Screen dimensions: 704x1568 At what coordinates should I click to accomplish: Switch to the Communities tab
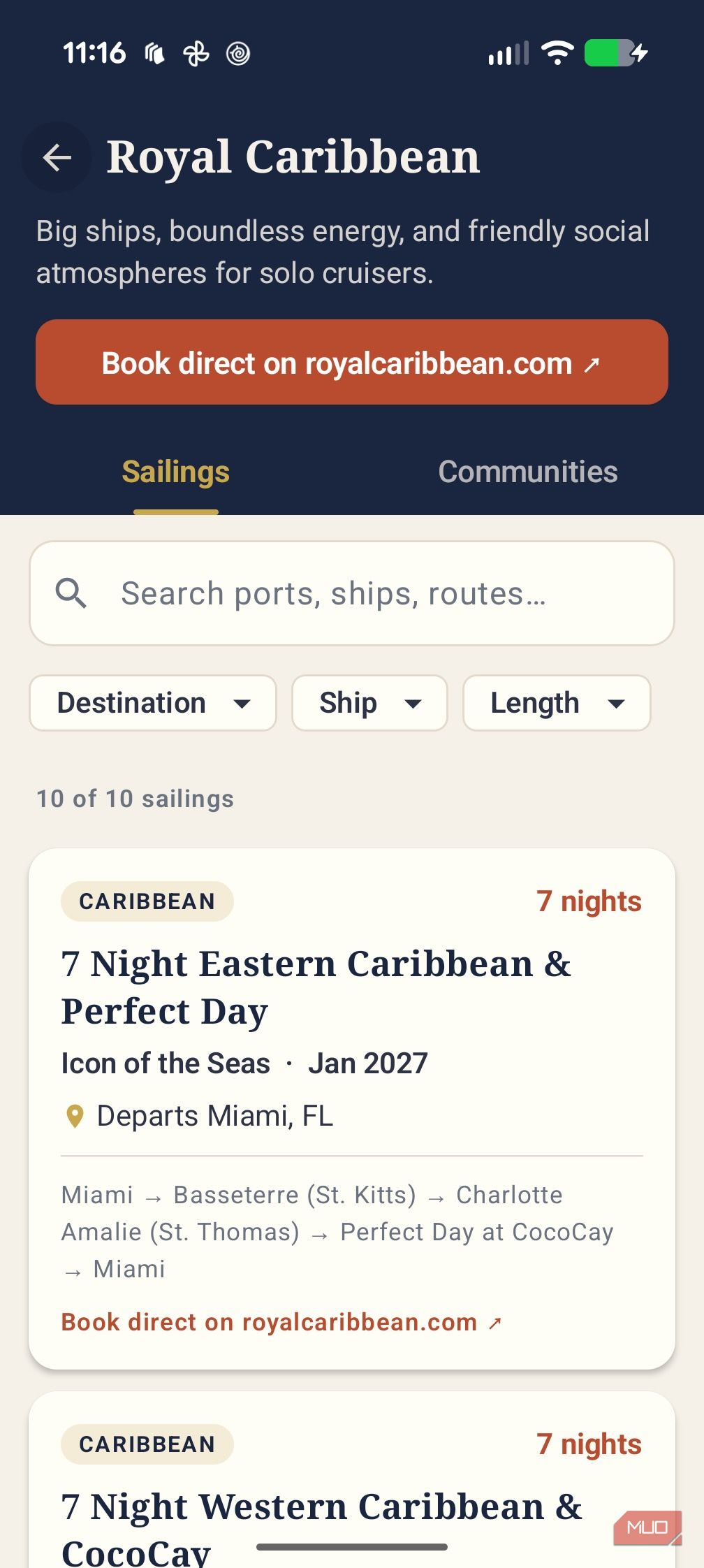tap(528, 472)
